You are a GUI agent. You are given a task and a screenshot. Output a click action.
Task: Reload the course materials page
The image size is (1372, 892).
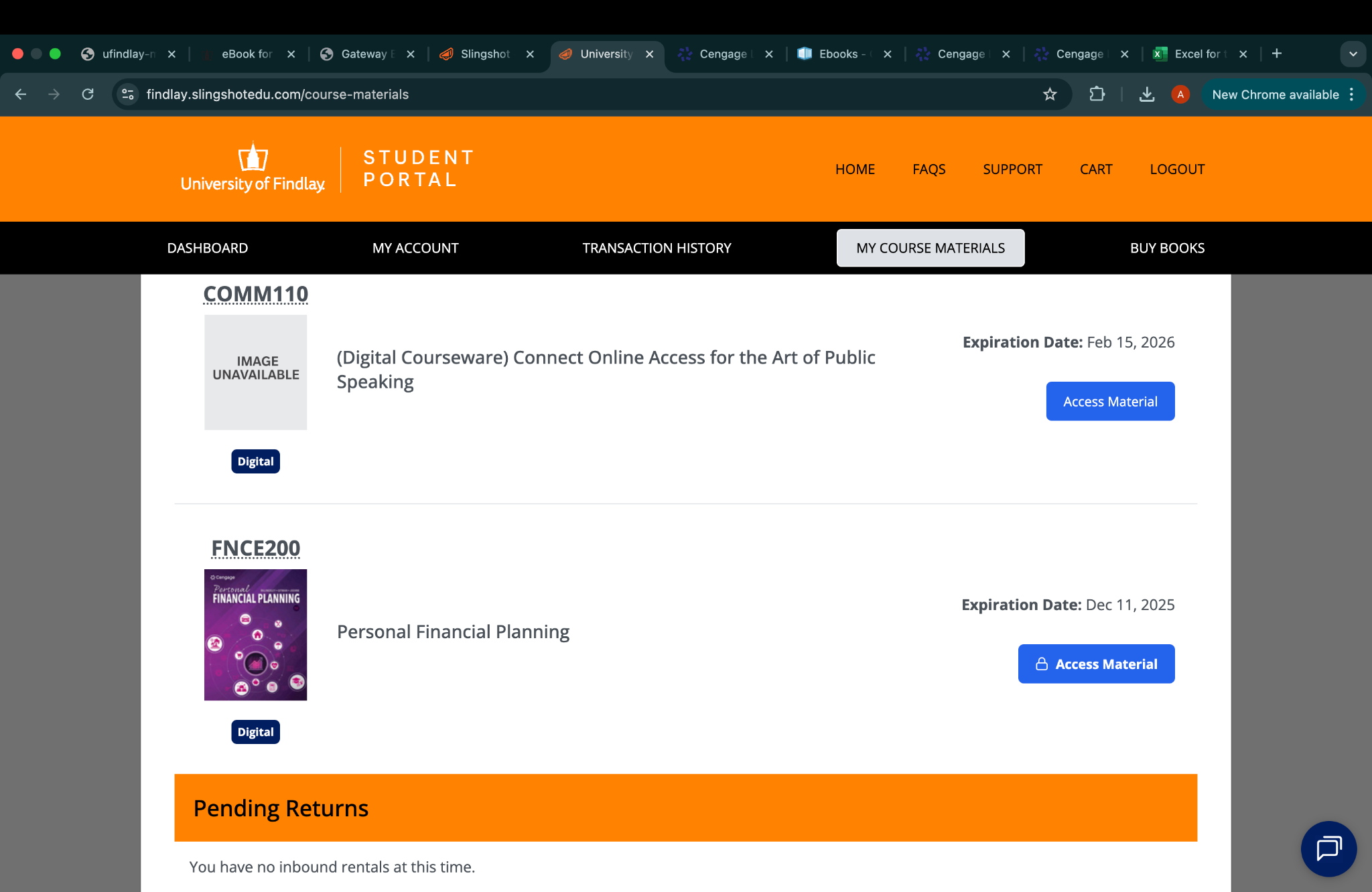click(88, 94)
